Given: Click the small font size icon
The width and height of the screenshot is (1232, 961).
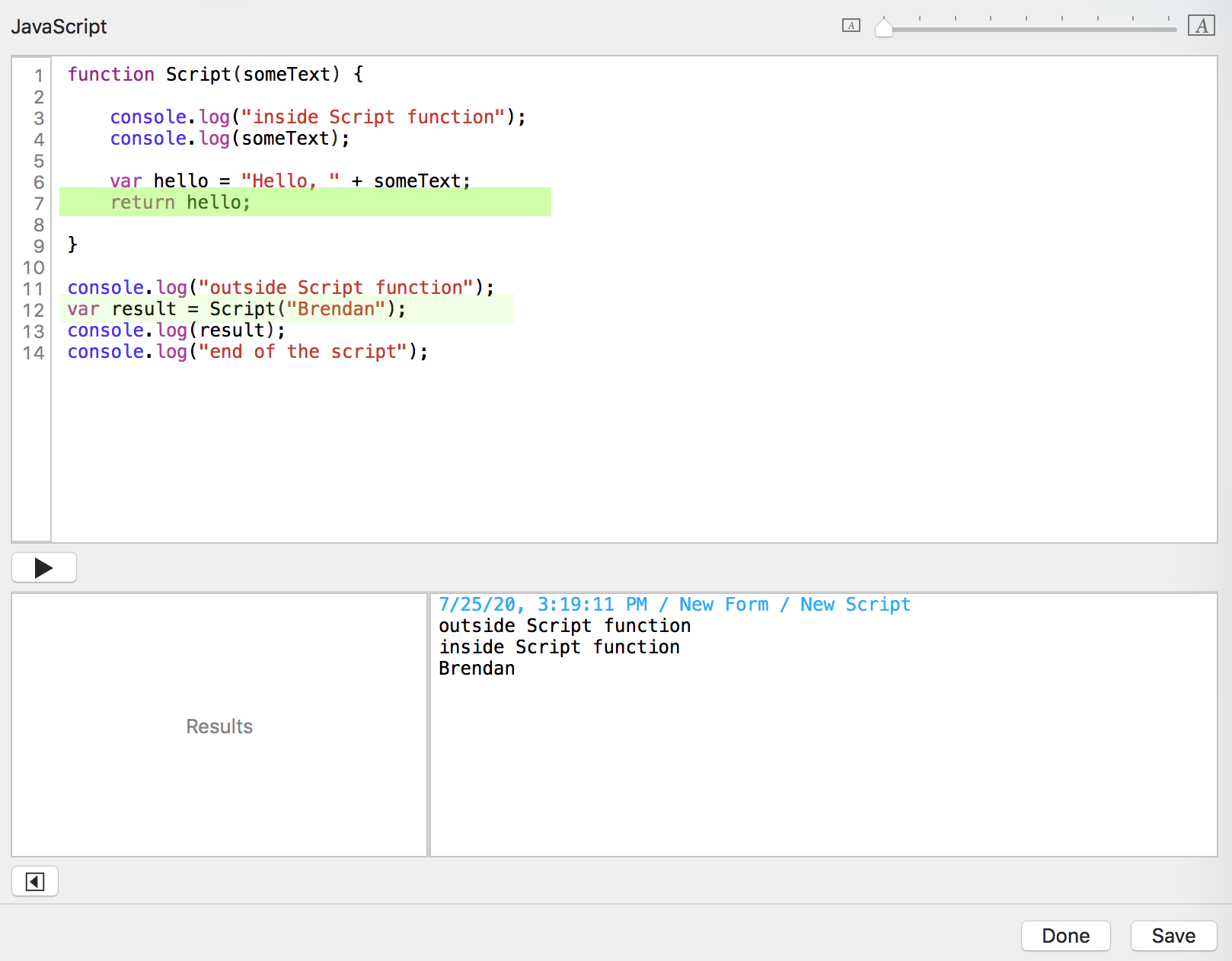Looking at the screenshot, I should [851, 26].
